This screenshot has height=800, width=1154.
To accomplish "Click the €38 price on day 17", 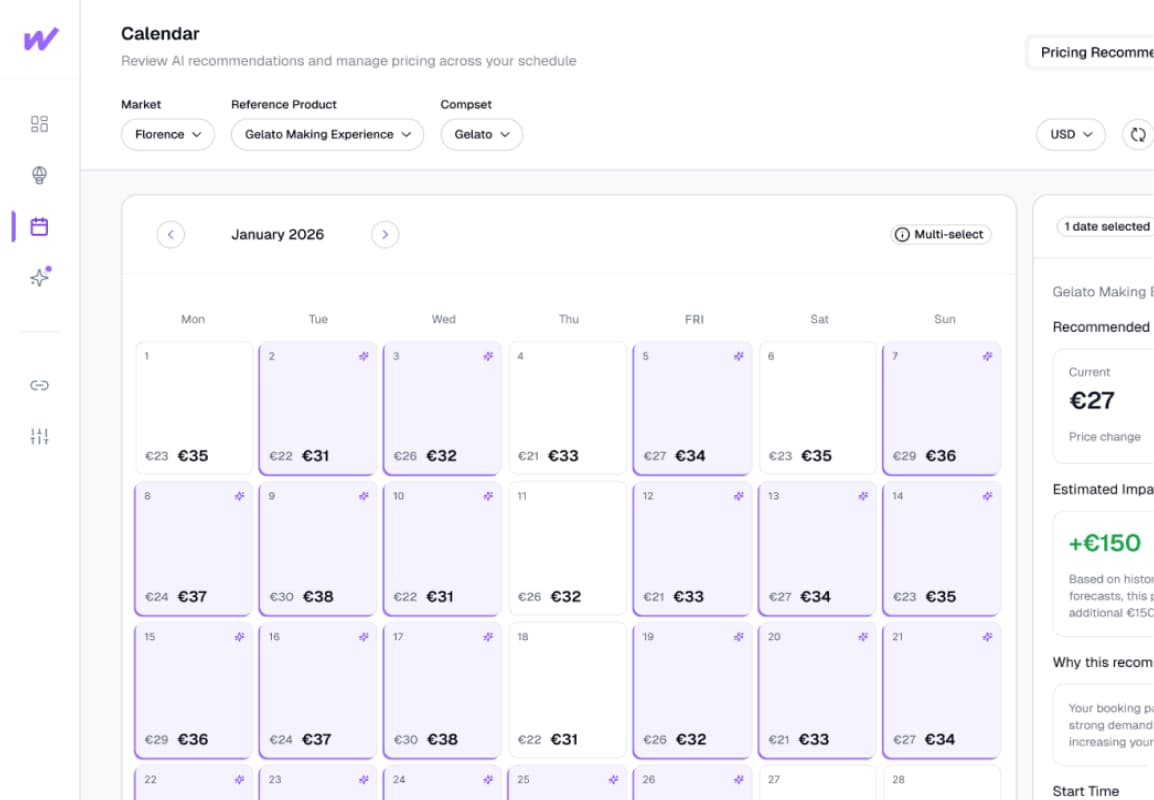I will click(442, 740).
